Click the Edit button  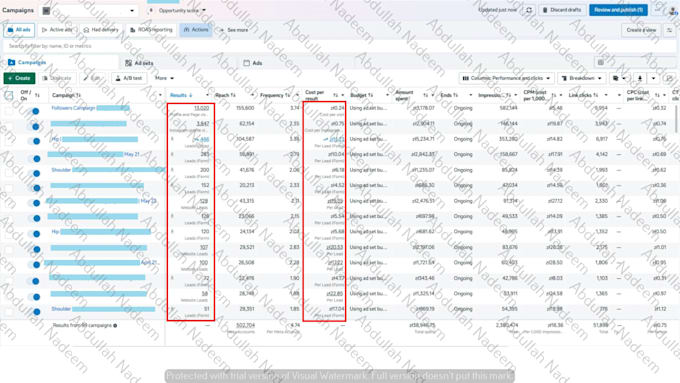coord(92,78)
